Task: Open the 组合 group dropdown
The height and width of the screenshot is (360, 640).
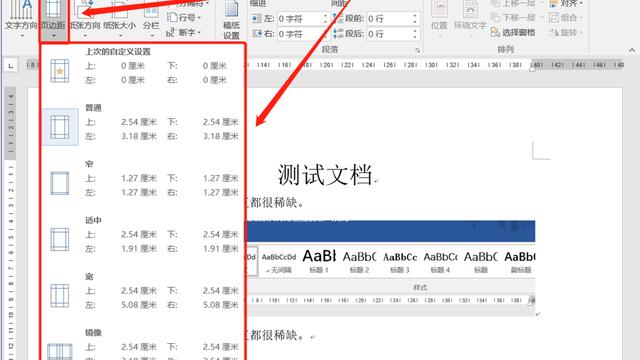Action: tap(566, 18)
